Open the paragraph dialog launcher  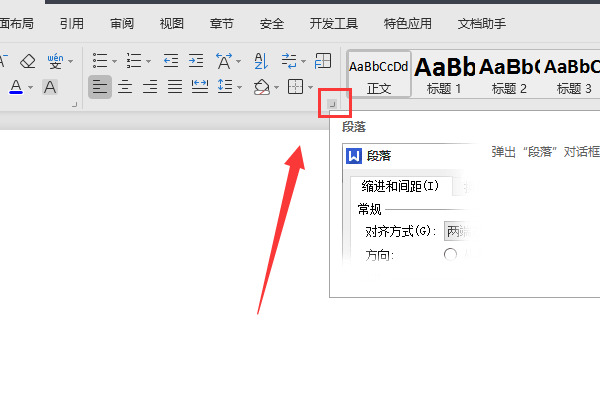pyautogui.click(x=332, y=104)
